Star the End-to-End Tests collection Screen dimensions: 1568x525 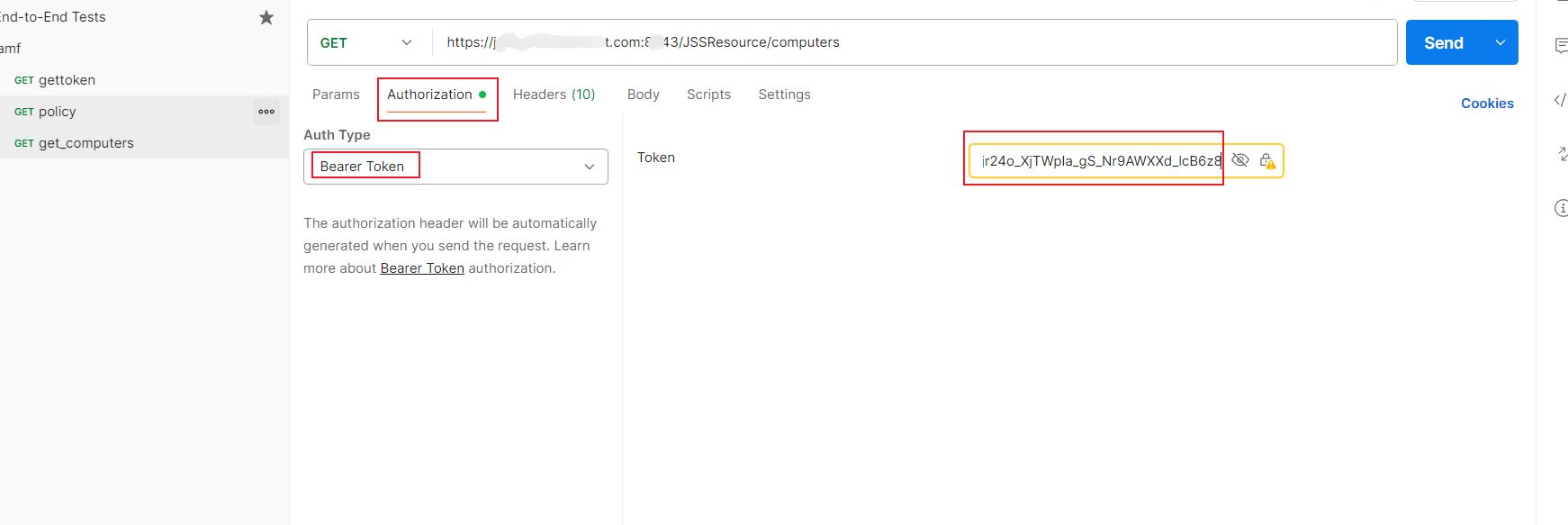(266, 17)
